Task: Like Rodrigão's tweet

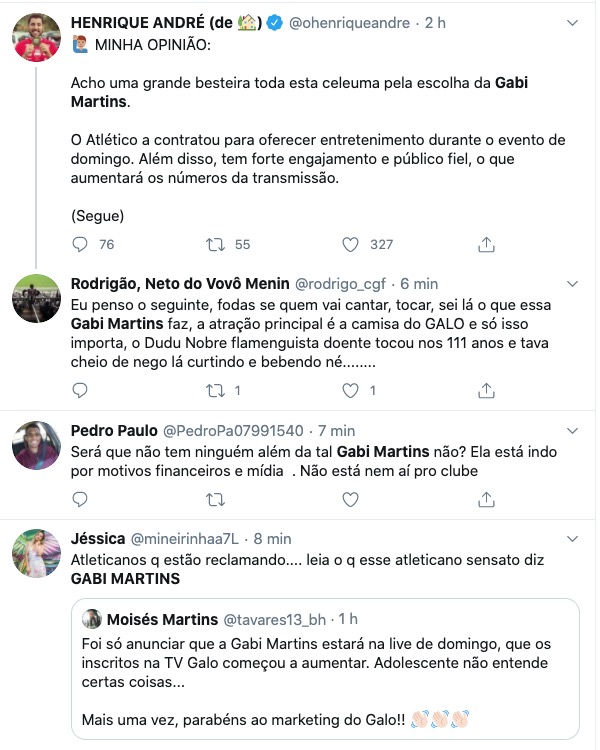Action: pyautogui.click(x=350, y=390)
